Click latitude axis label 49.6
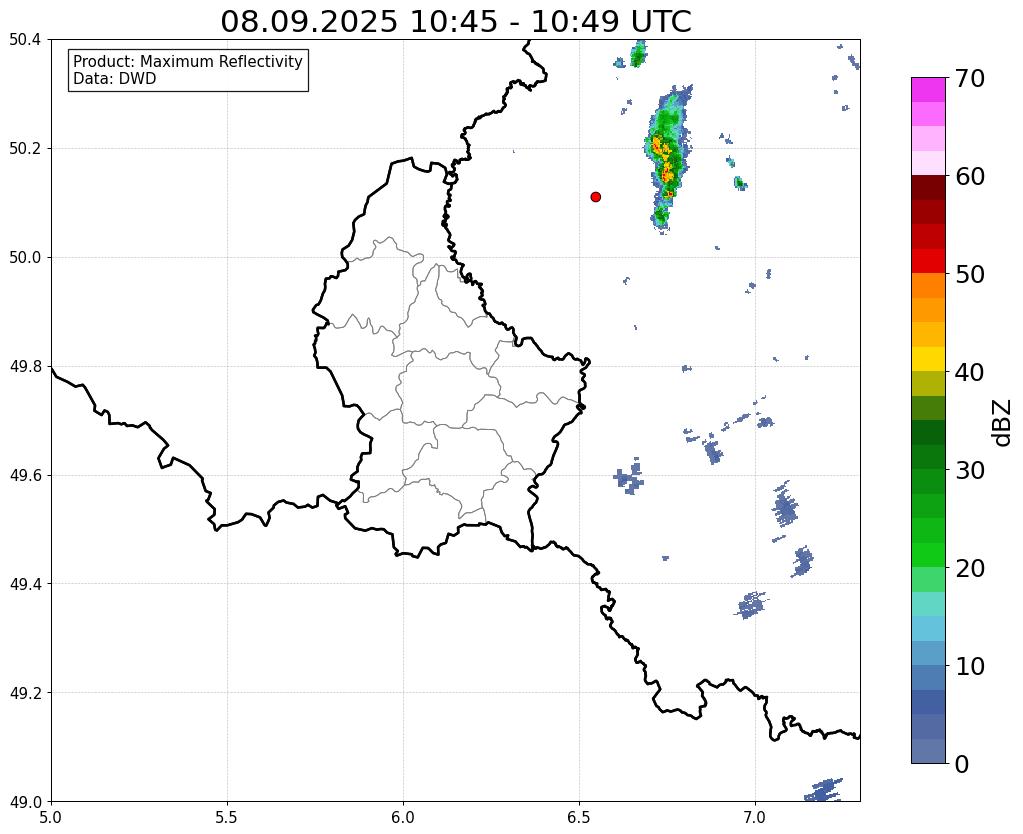 [25, 475]
